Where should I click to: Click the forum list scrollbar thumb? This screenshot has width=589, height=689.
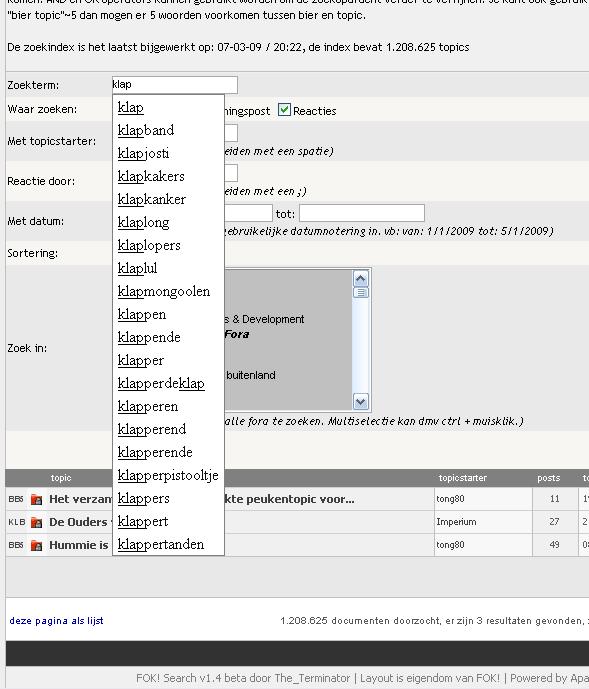360,292
